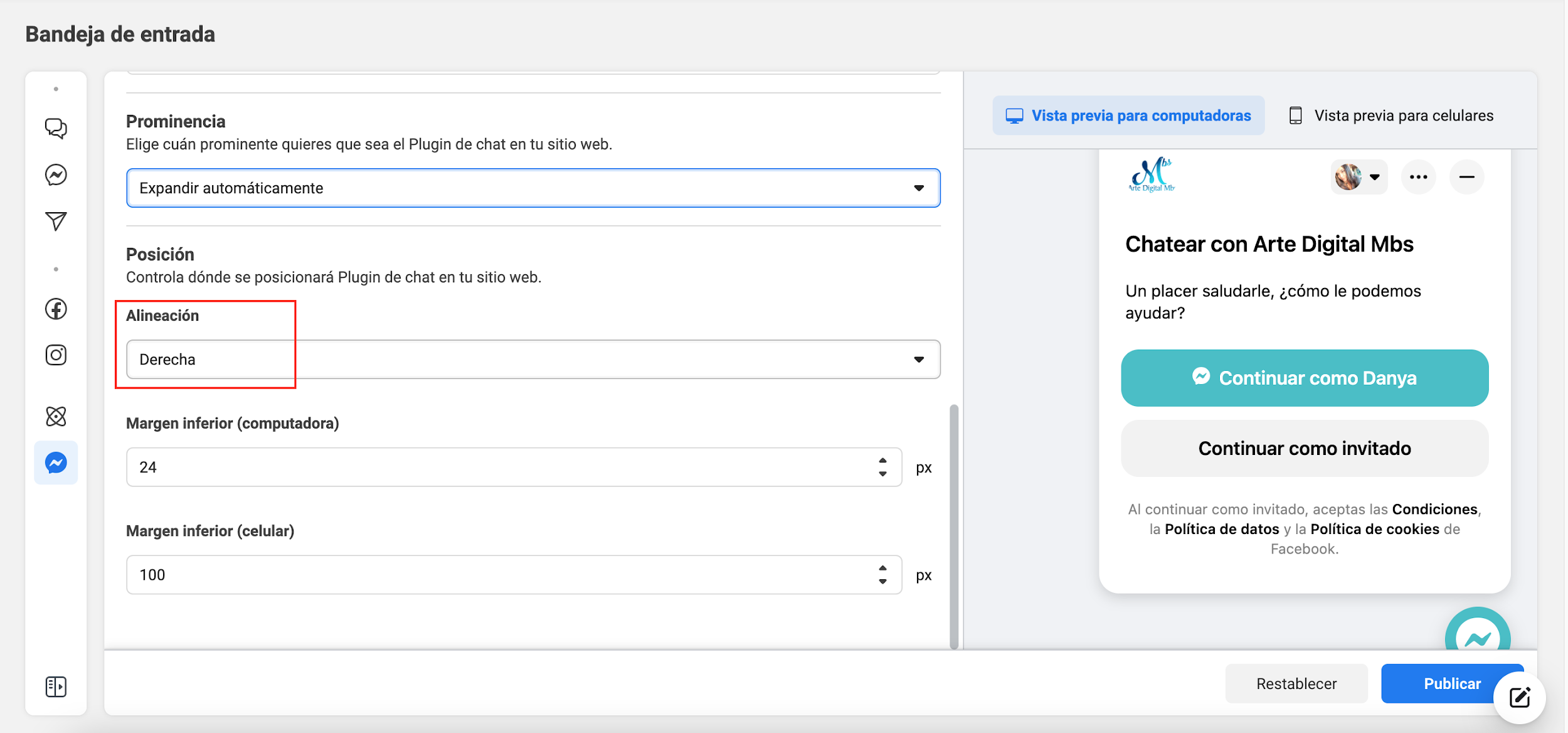This screenshot has width=1568, height=733.
Task: Toggle the sidebar panel collapse icon
Action: [56, 687]
